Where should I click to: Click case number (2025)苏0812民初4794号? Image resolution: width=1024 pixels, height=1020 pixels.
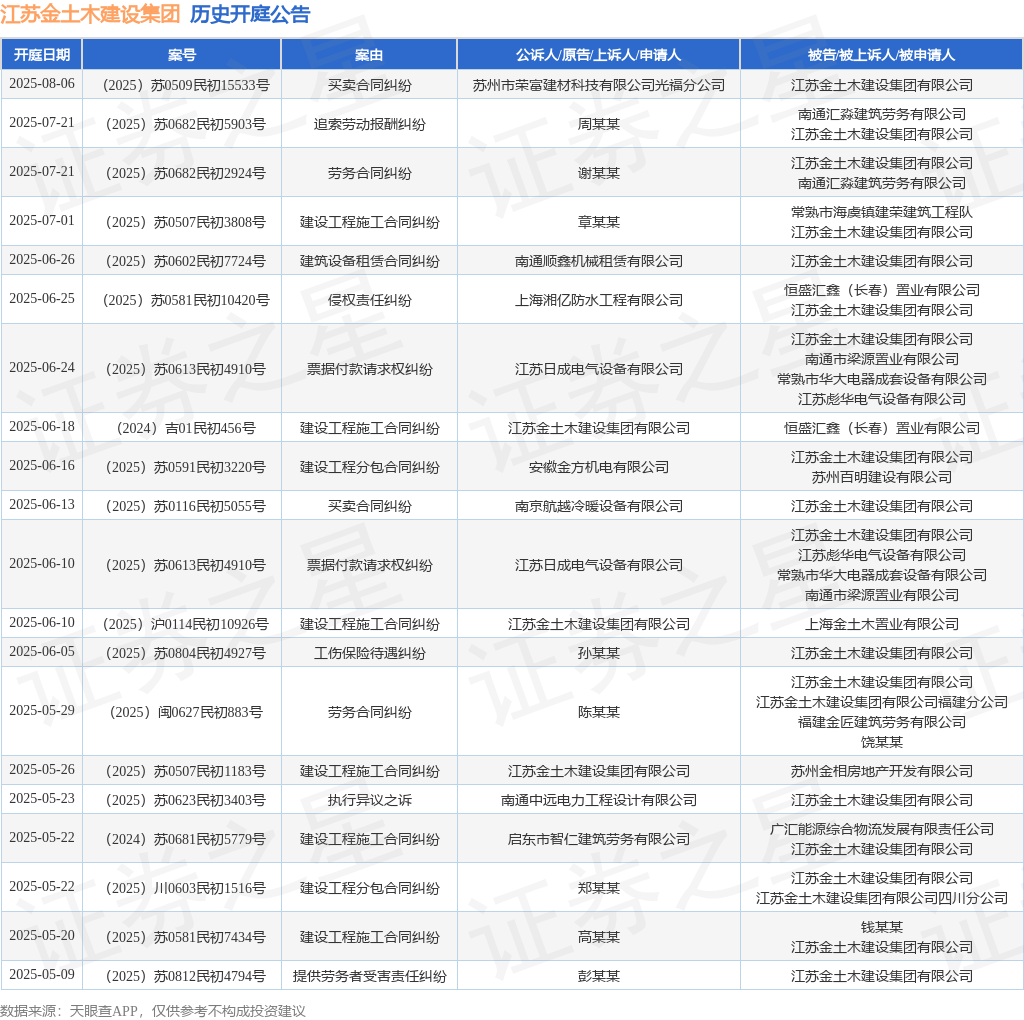(x=186, y=977)
